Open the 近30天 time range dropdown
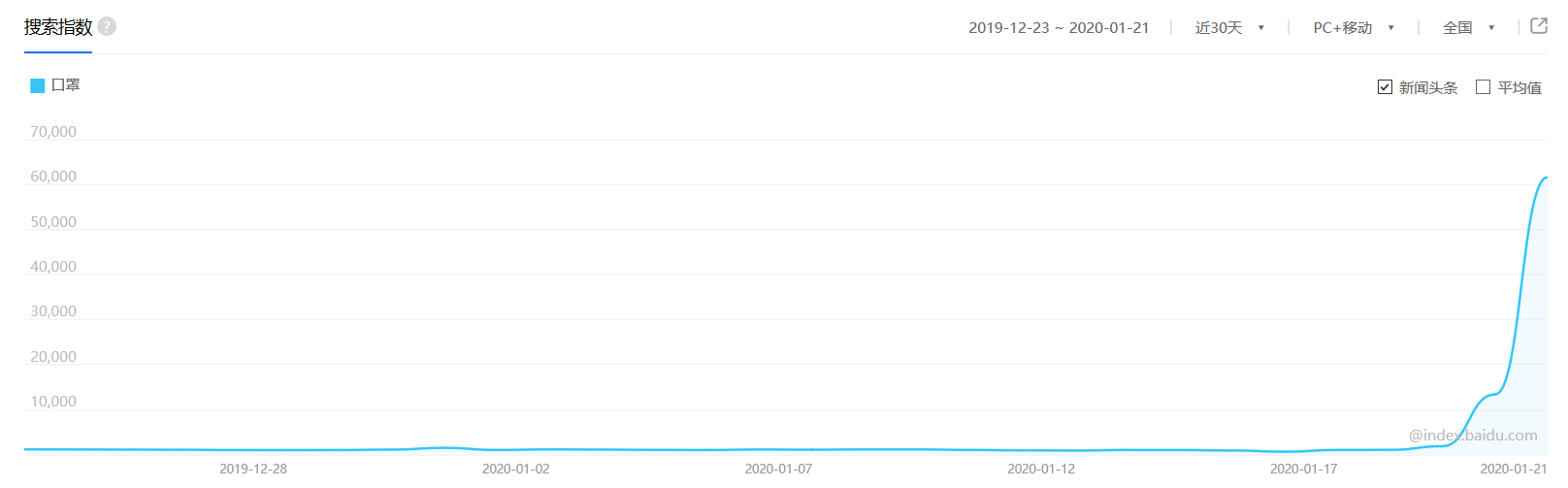Viewport: 1568px width, 488px height. (x=1220, y=28)
